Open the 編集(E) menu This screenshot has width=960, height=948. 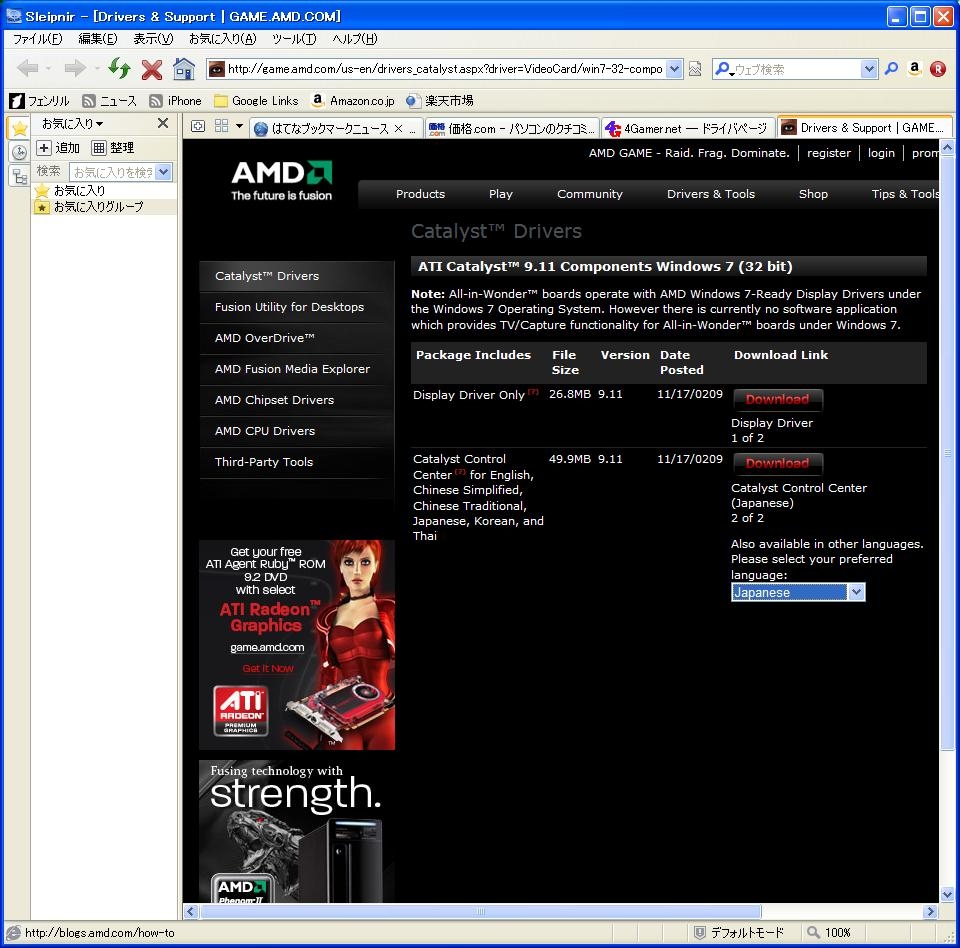click(x=97, y=39)
